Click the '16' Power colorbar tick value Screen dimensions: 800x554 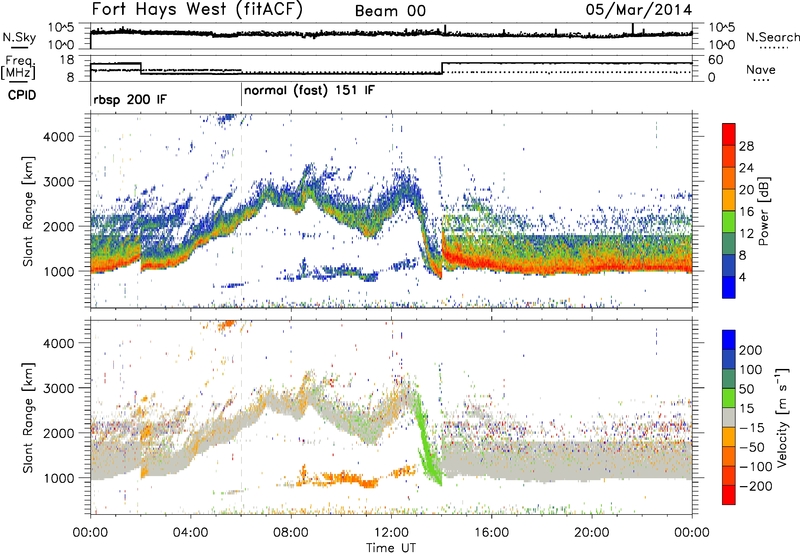click(746, 212)
